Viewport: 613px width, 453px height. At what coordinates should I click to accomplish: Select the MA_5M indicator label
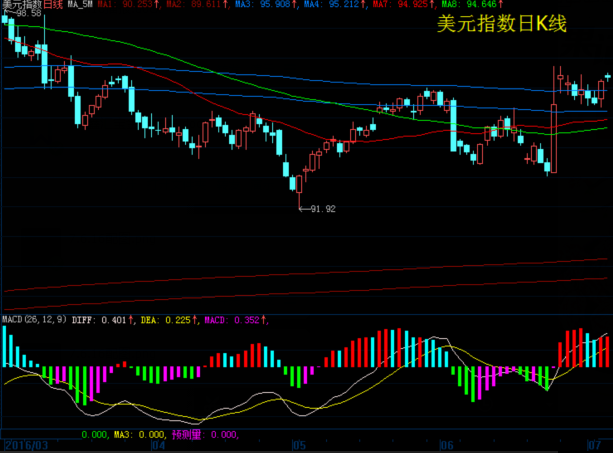click(x=80, y=5)
